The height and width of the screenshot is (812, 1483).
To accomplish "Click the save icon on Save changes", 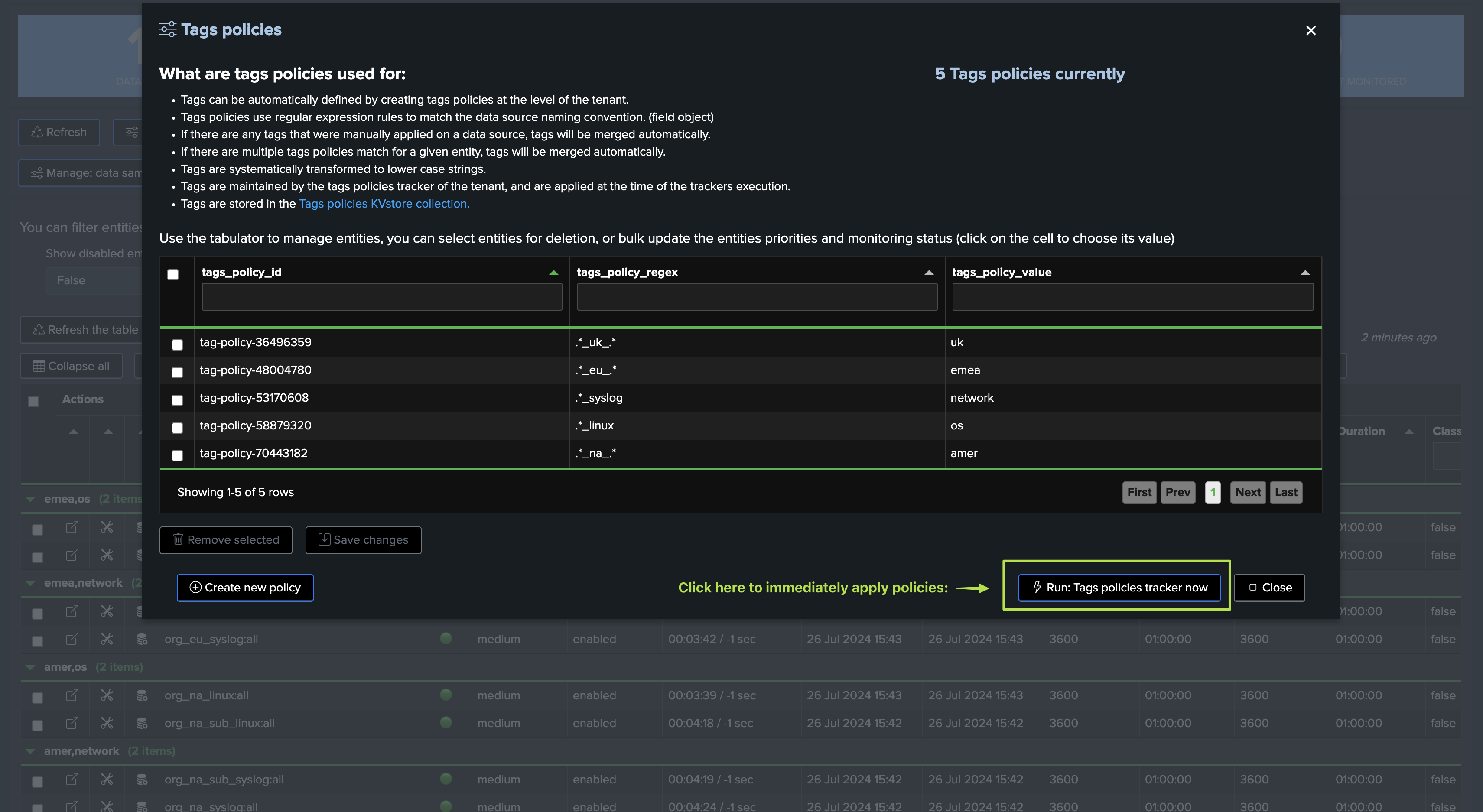I will tap(324, 539).
